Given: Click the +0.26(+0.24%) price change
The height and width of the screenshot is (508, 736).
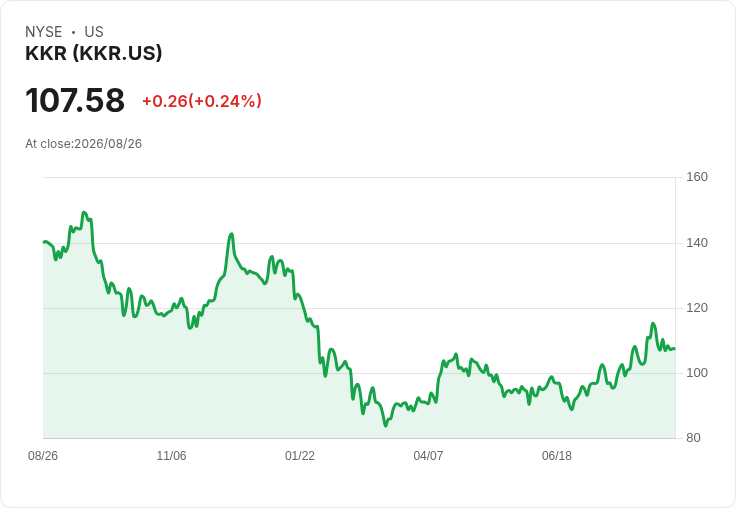Looking at the screenshot, I should 202,101.
